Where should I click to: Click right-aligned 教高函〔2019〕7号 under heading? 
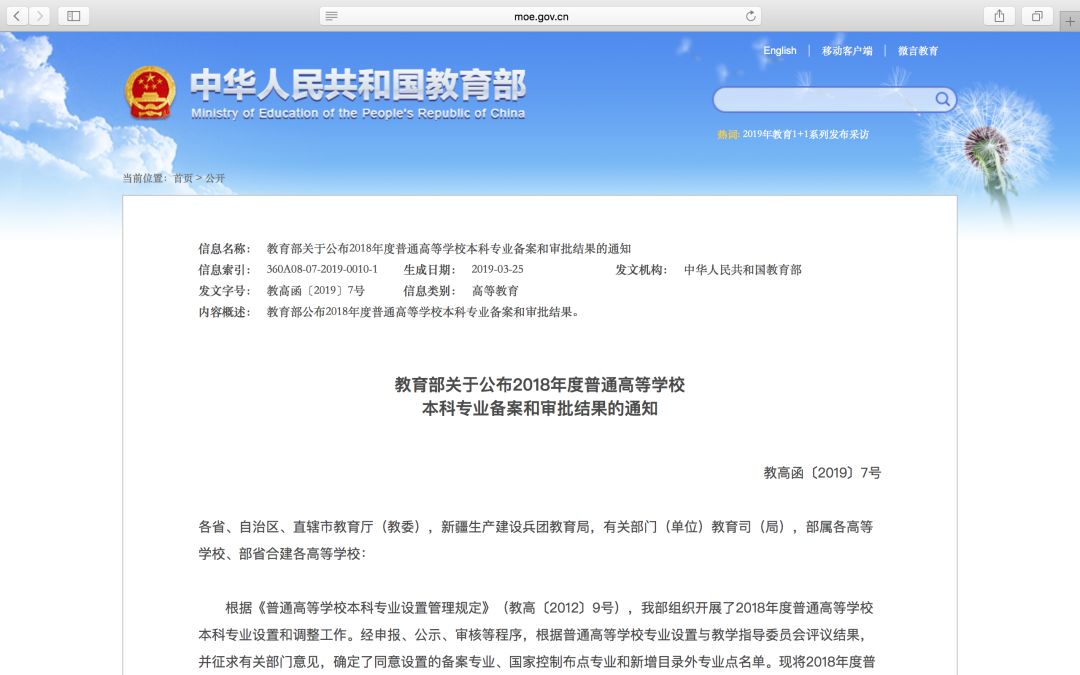(x=822, y=472)
